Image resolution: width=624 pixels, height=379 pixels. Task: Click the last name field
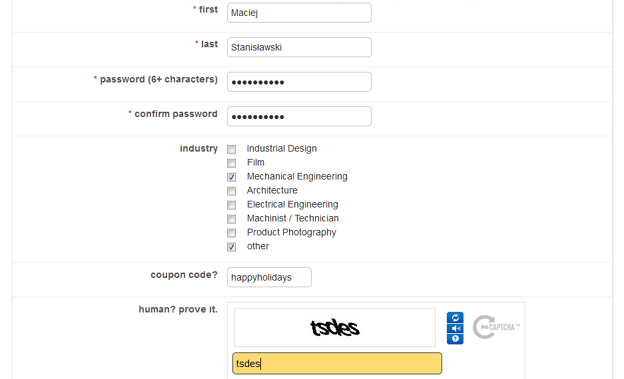coord(299,47)
